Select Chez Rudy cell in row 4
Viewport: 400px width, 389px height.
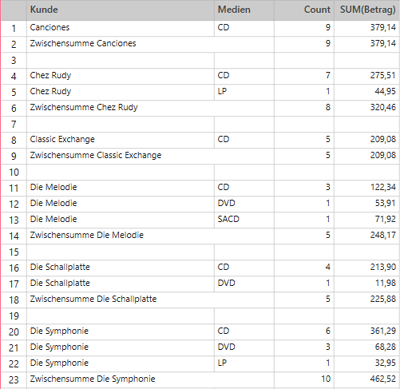pyautogui.click(x=120, y=76)
